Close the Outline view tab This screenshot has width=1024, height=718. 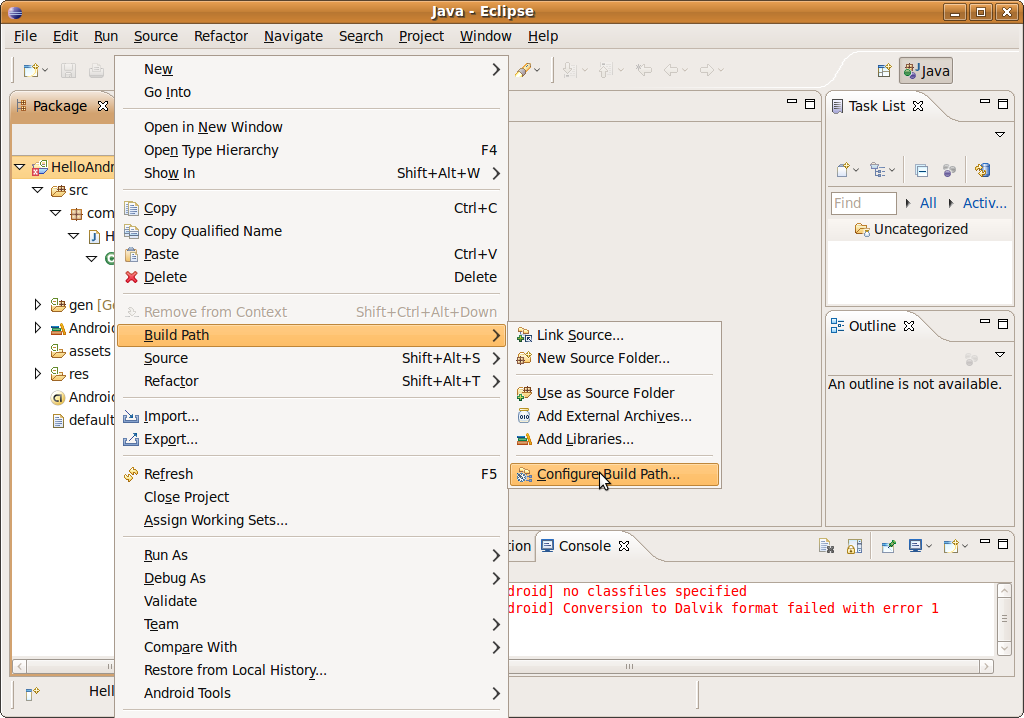[909, 326]
